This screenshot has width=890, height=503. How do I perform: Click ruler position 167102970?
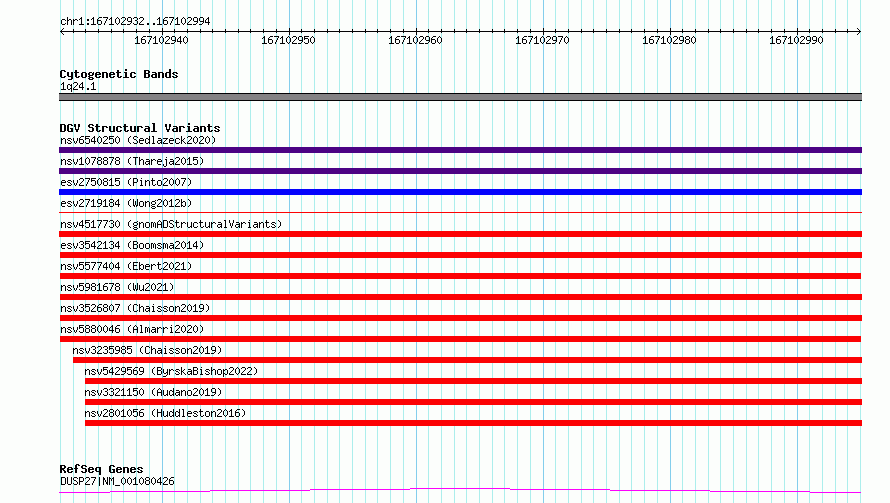tap(543, 40)
